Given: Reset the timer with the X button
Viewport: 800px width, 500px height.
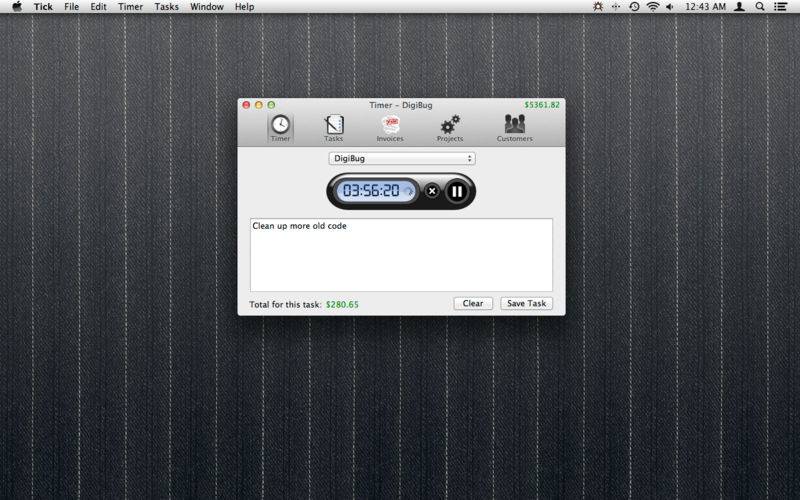Looking at the screenshot, I should 432,191.
